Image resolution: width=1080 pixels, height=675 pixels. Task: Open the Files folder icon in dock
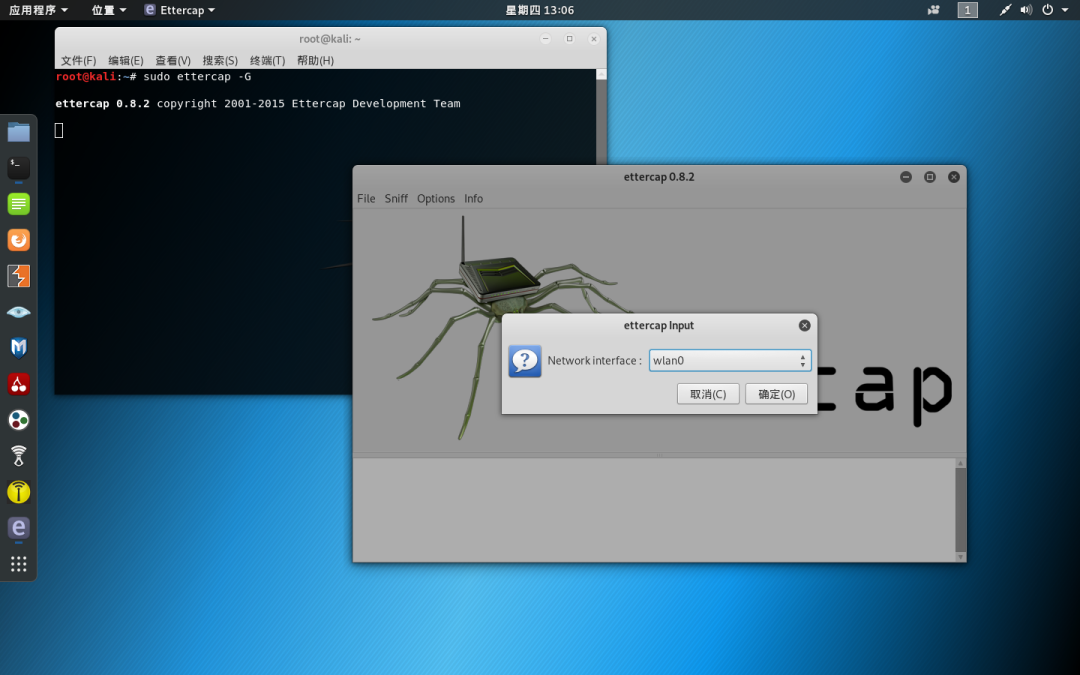click(19, 132)
